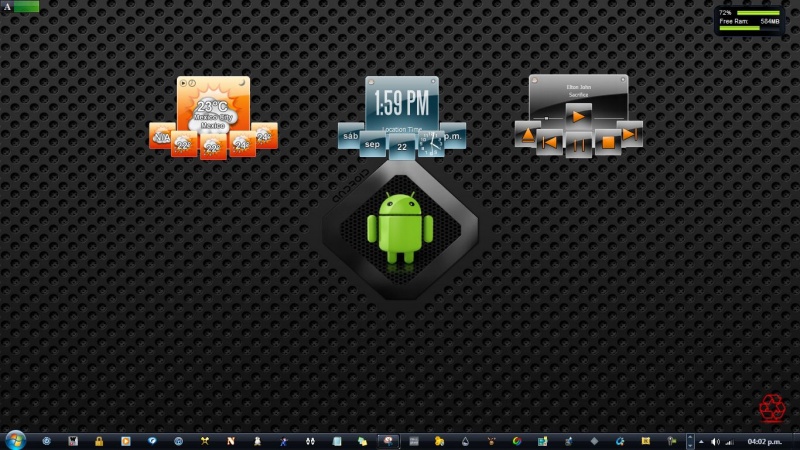This screenshot has width=800, height=450.
Task: Click the 72% usage meter bar
Action: pyautogui.click(x=758, y=13)
